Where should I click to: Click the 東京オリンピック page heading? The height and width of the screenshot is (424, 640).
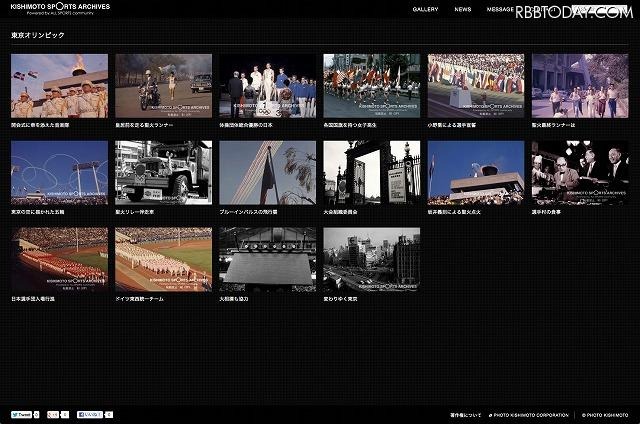38,35
